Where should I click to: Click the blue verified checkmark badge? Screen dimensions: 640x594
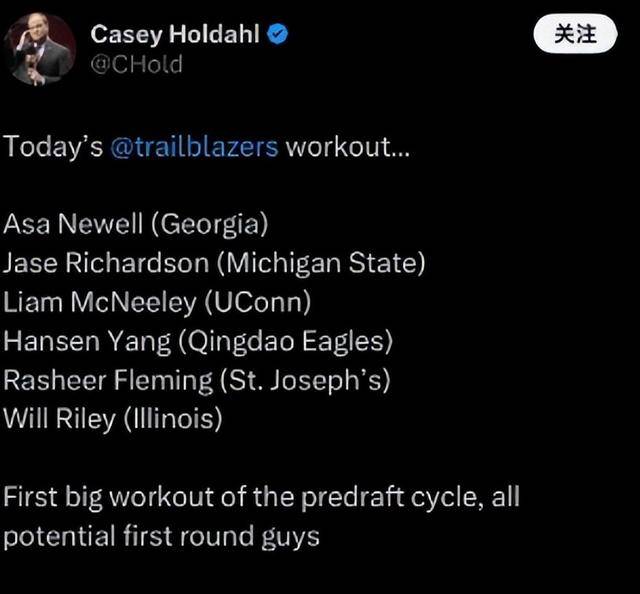pos(278,34)
